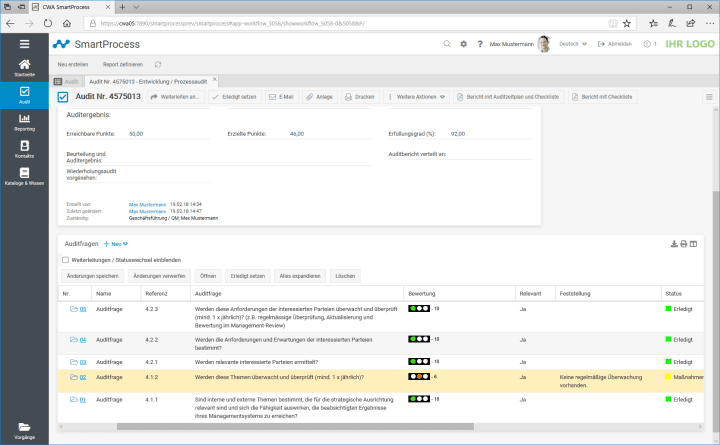Click the E-Mail button

coord(281,97)
